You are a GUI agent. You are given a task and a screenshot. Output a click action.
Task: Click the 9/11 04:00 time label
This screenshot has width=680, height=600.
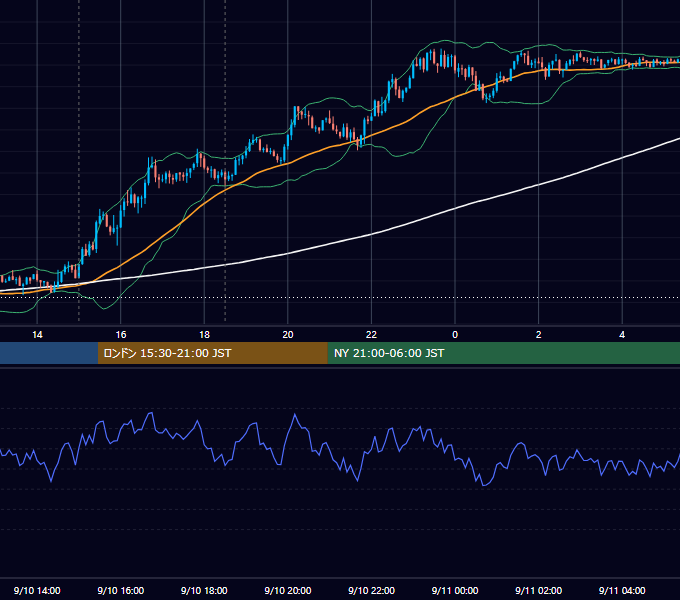pos(622,590)
